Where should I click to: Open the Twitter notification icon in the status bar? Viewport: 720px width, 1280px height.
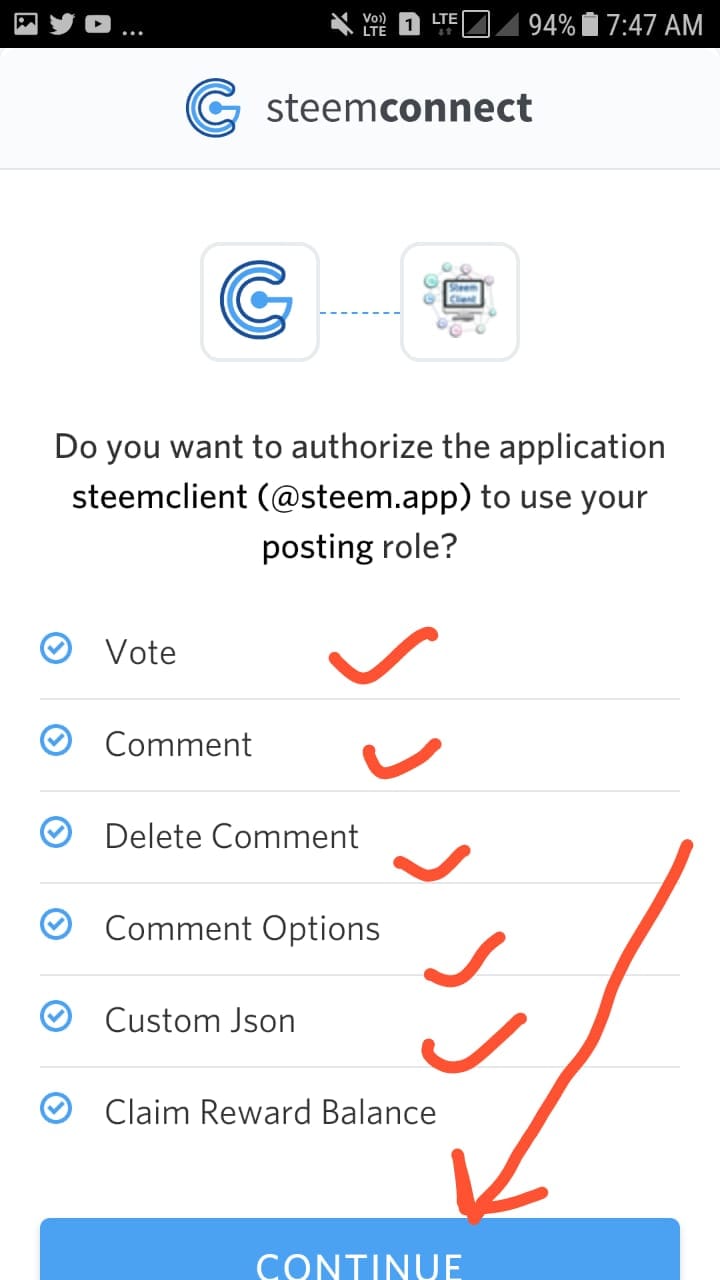(x=62, y=23)
